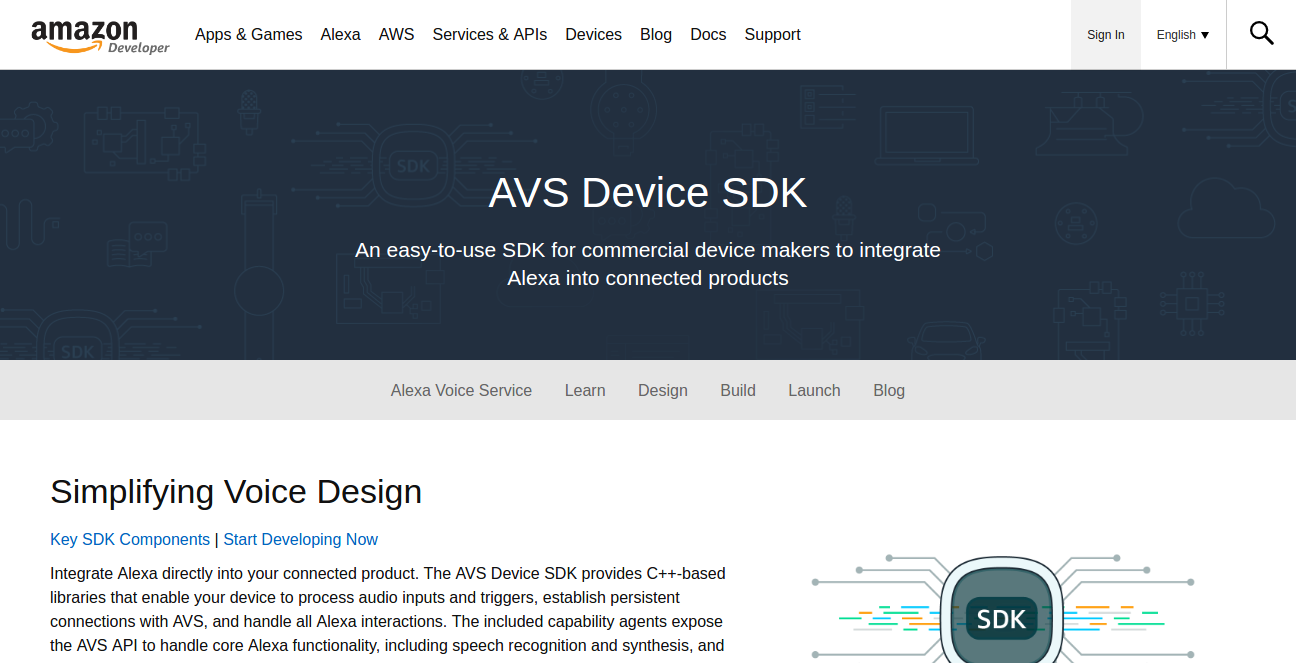Open the AWS navigation link
This screenshot has height=663, width=1296.
tap(396, 34)
